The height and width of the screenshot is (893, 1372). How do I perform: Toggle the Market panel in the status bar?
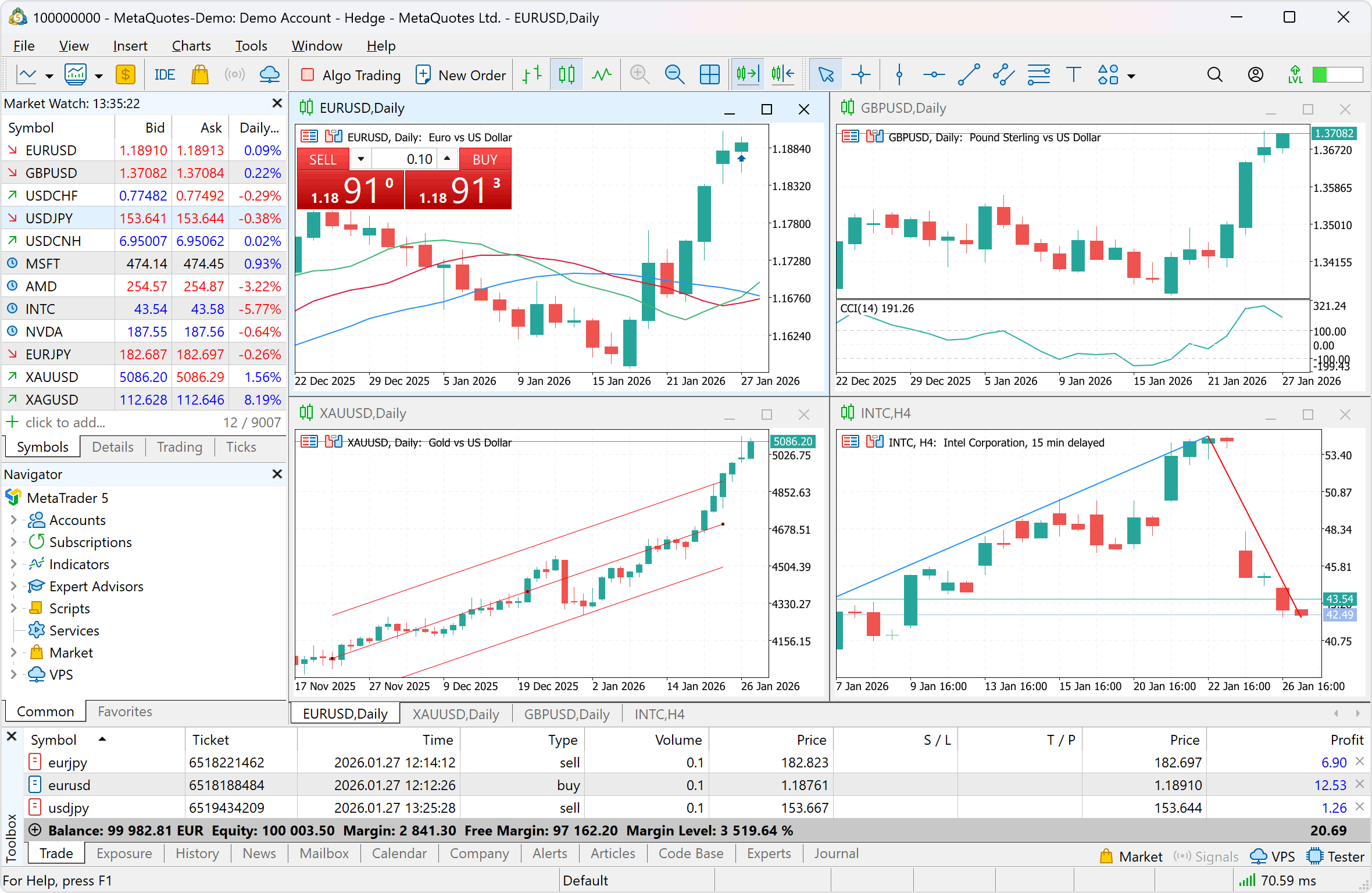pyautogui.click(x=1130, y=856)
